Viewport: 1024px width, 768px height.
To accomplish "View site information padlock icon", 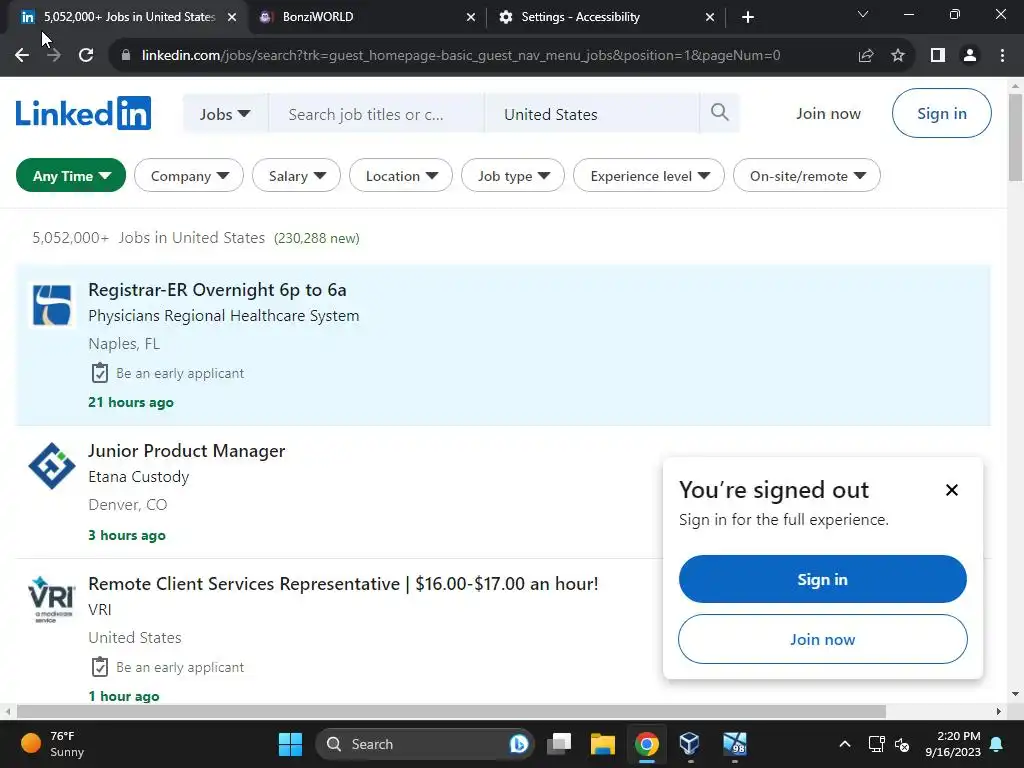I will coord(126,56).
